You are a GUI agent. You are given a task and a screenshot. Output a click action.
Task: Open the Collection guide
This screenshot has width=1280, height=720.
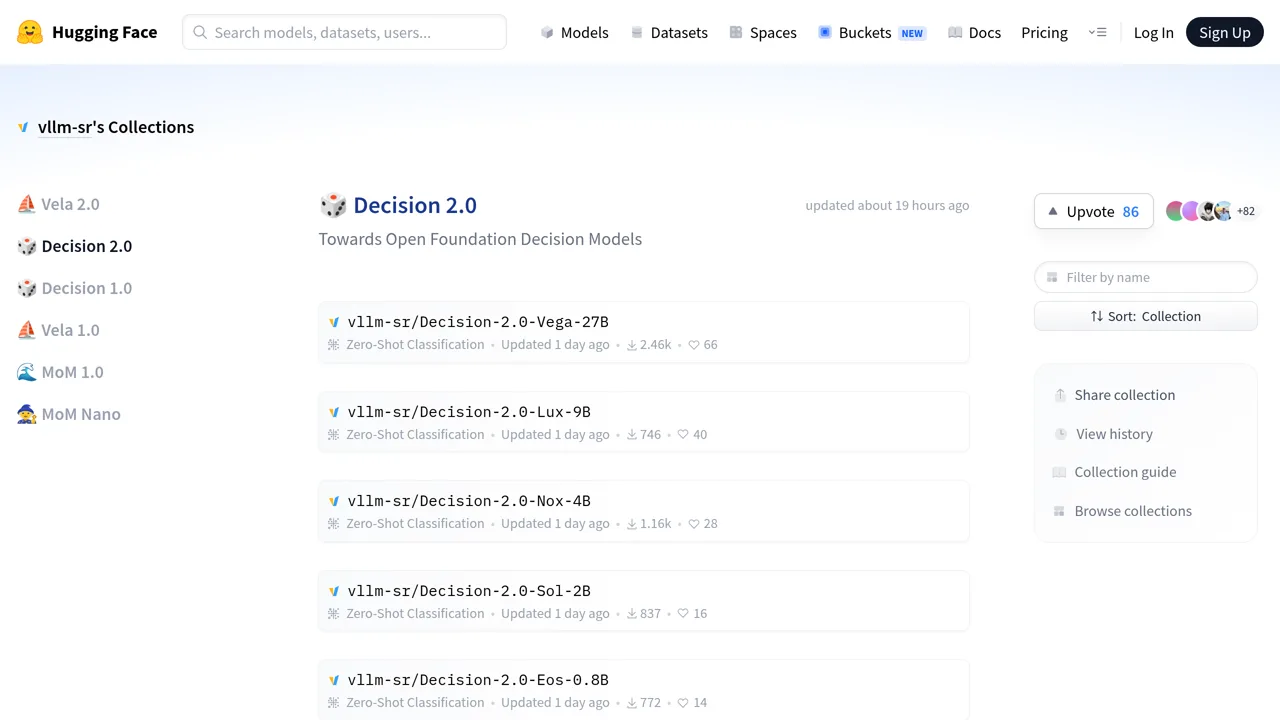pos(1114,472)
